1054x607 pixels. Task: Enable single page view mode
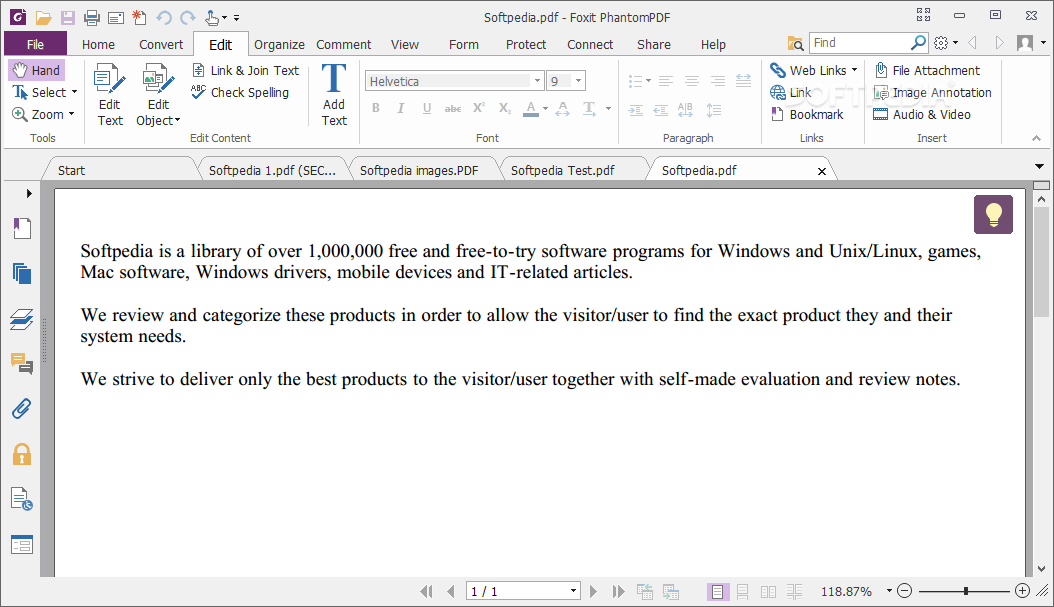[717, 592]
